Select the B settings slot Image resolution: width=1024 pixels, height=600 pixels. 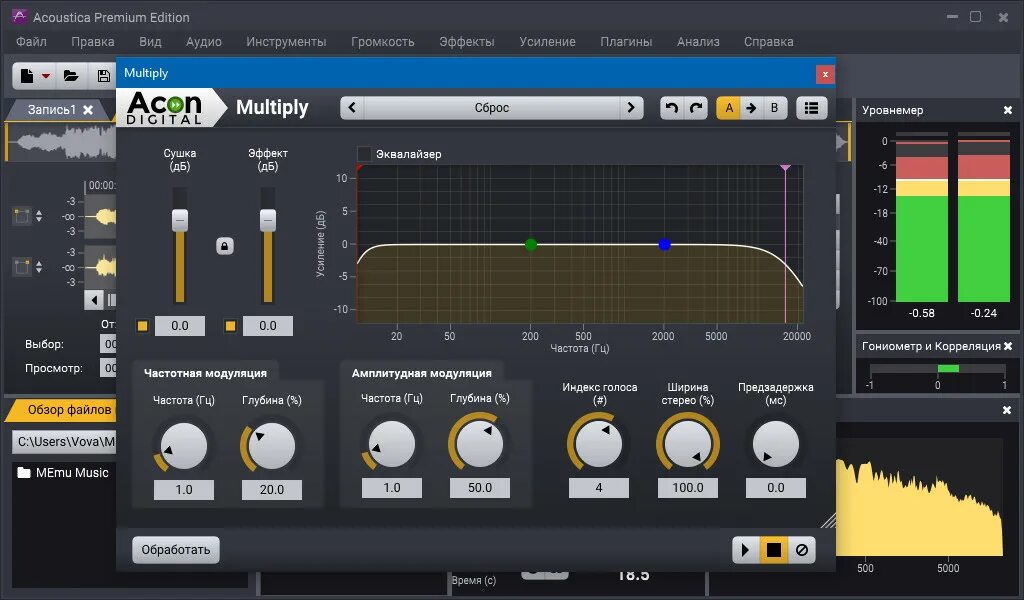click(x=775, y=108)
